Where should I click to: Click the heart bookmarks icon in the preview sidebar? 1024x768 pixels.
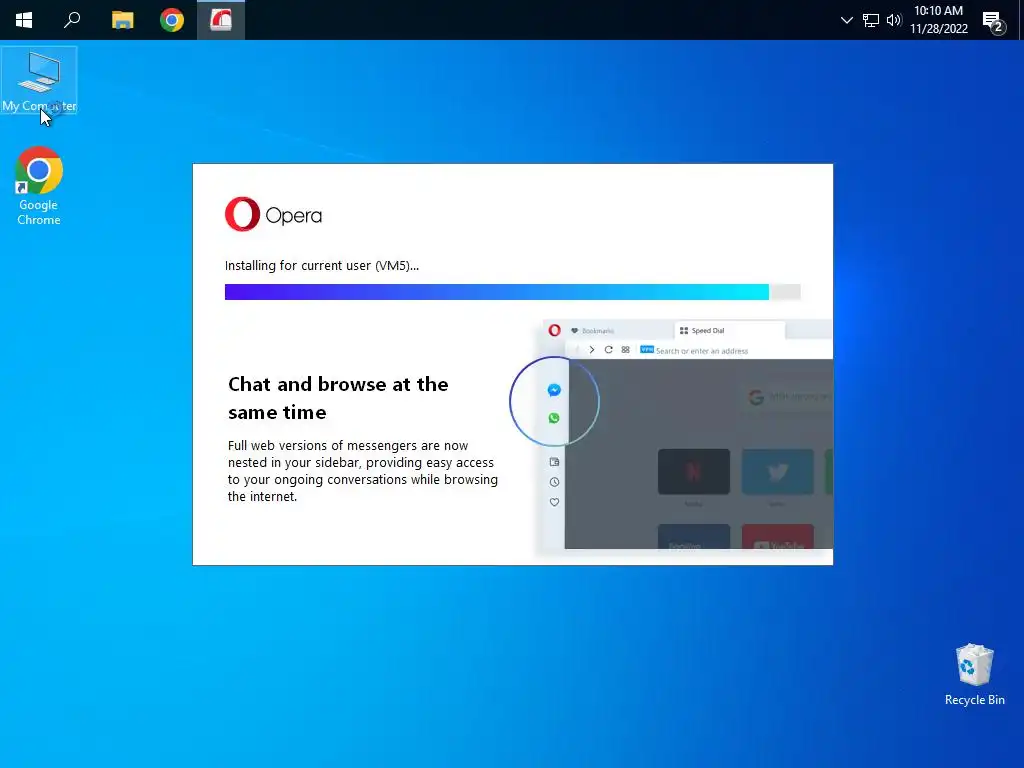pyautogui.click(x=554, y=502)
